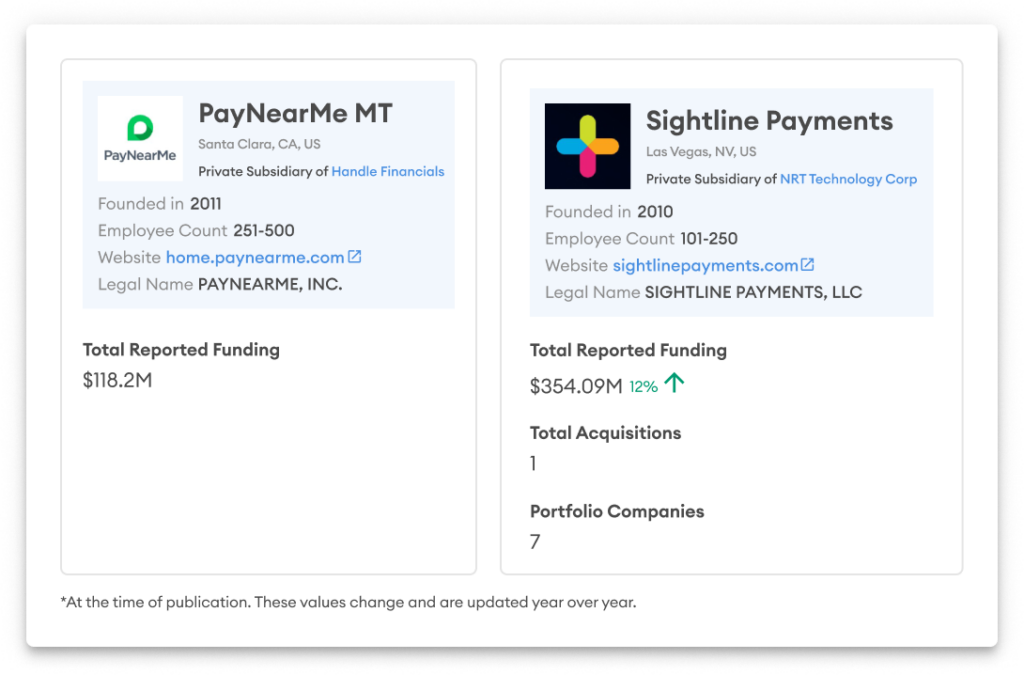Click the time of publication footnote
The image size is (1024, 675).
tap(348, 602)
